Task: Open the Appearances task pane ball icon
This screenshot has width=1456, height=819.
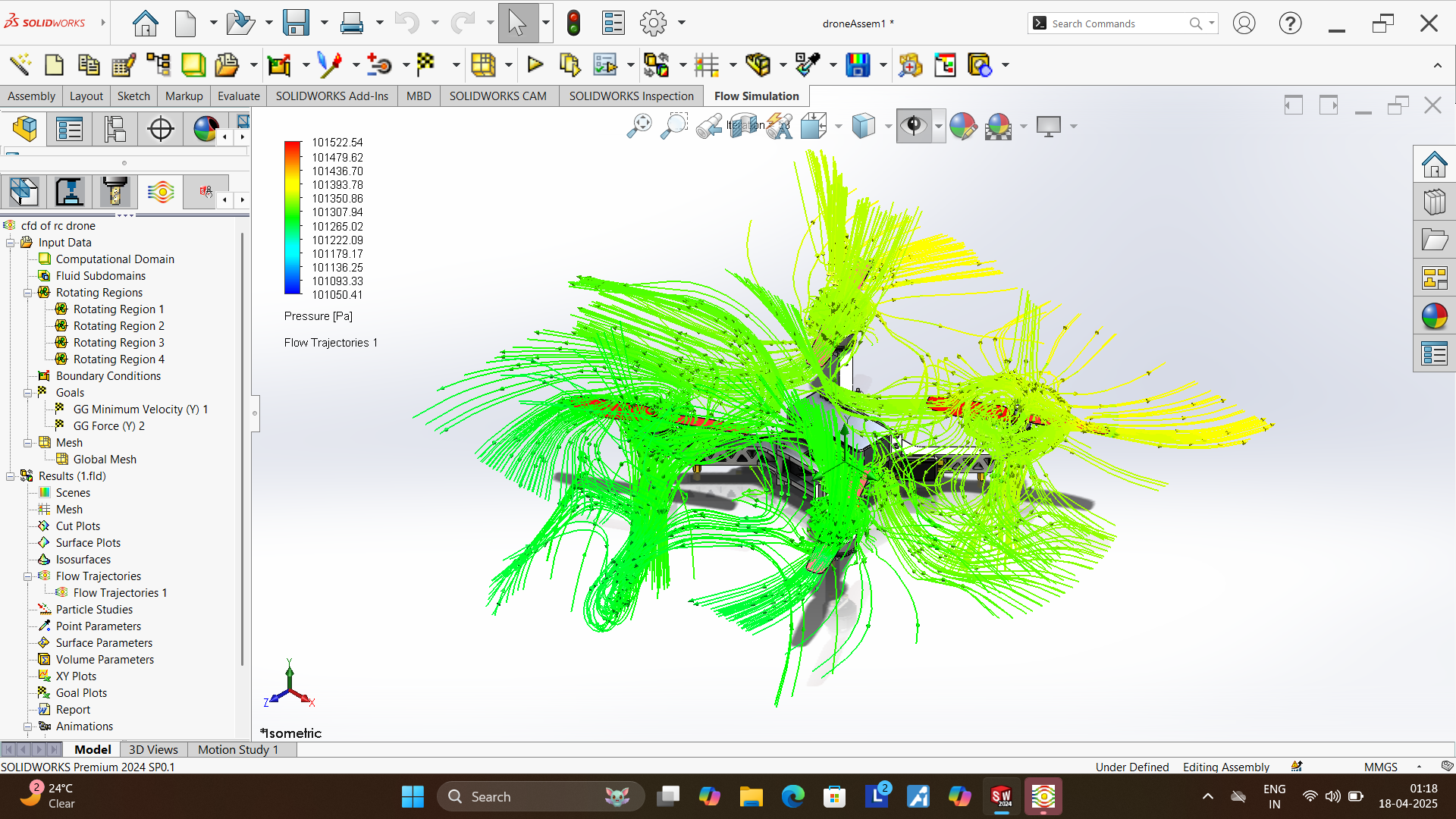Action: coord(1435,315)
